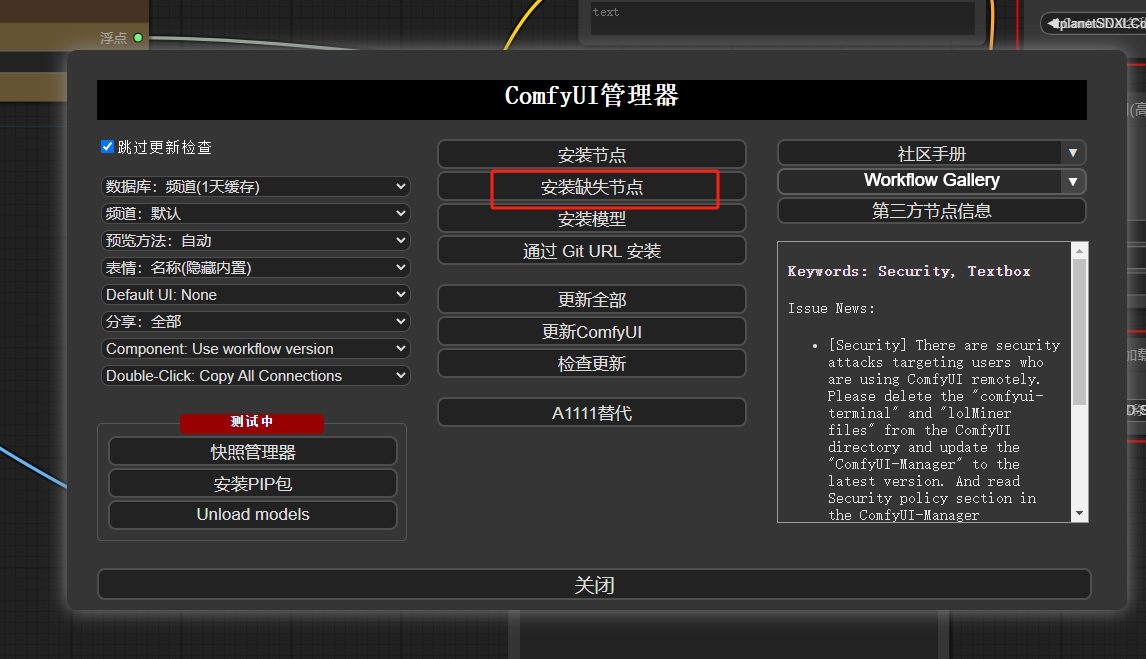
Task: Open the 频道: 默认 dropdown
Action: coord(255,213)
